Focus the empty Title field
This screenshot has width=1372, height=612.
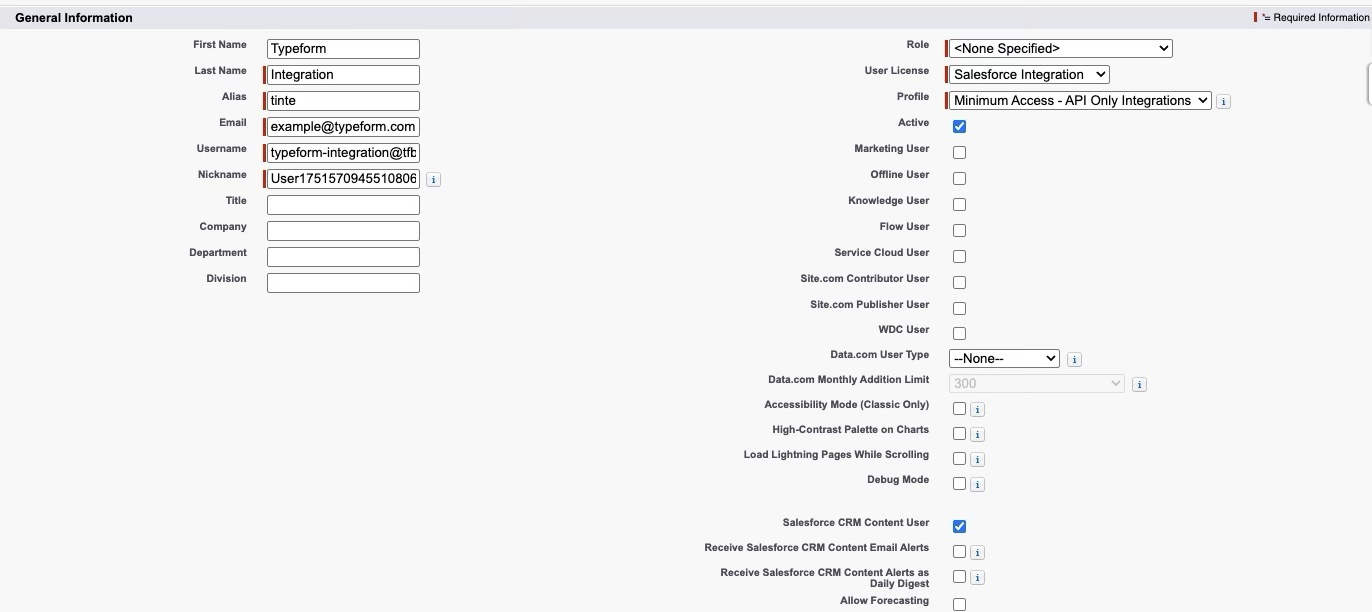click(x=343, y=205)
